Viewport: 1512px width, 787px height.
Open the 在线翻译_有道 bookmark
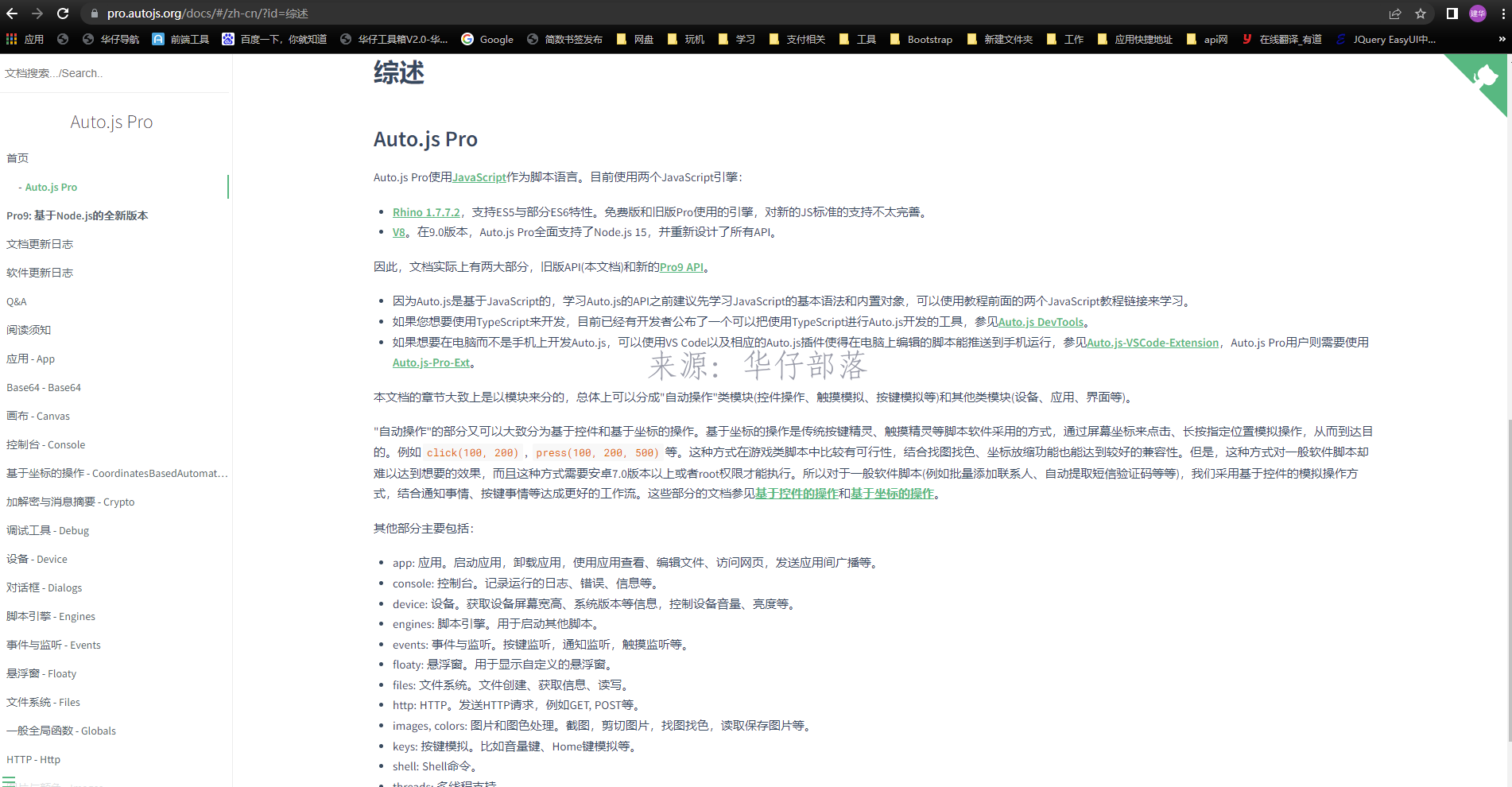[1282, 39]
